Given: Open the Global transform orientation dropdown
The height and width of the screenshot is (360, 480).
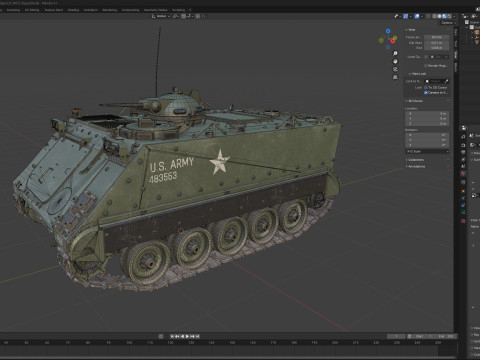Looking at the screenshot, I should point(161,16).
